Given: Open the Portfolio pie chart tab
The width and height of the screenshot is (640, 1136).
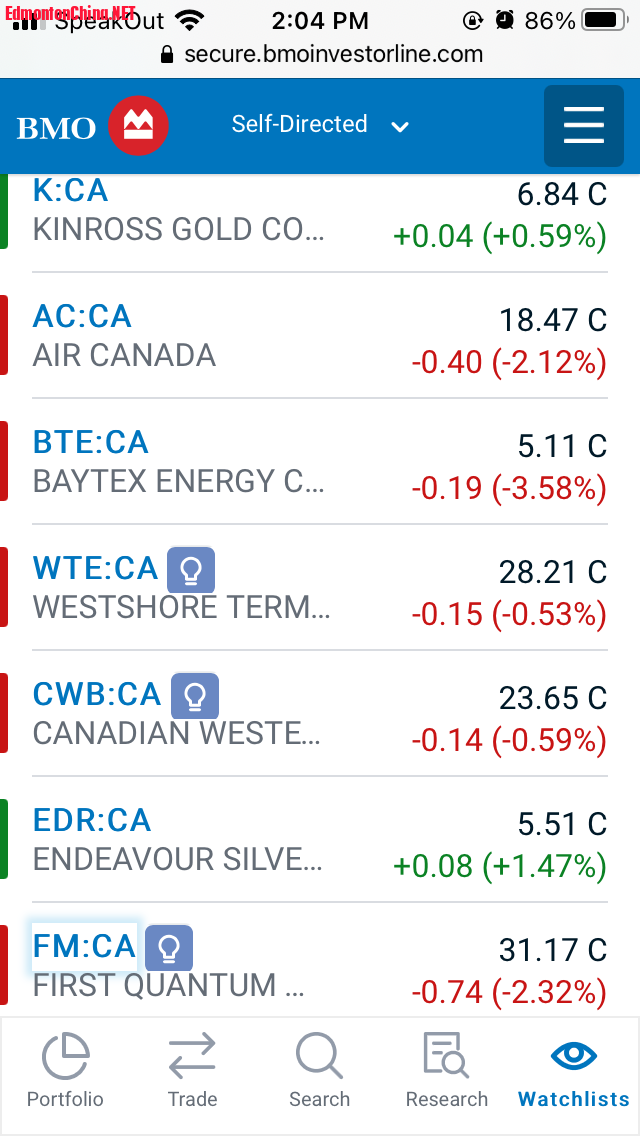Looking at the screenshot, I should (65, 1071).
